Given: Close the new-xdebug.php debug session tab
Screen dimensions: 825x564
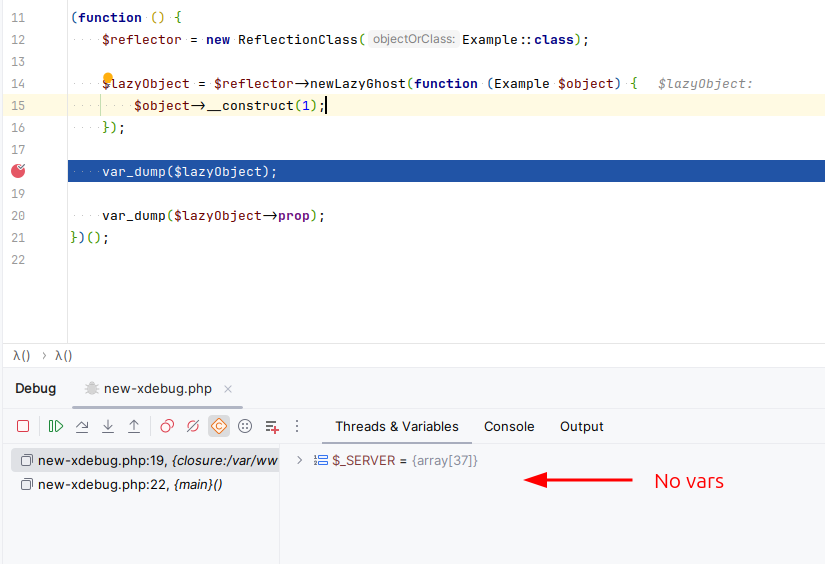Looking at the screenshot, I should (x=227, y=389).
